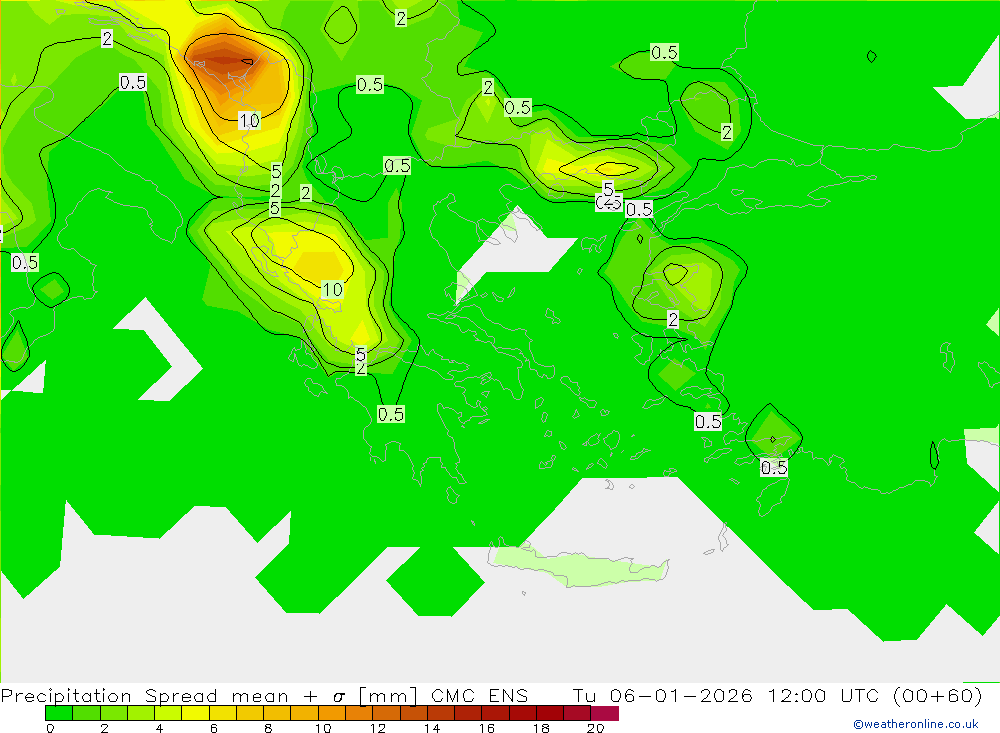Image resolution: width=1000 pixels, height=733 pixels.
Task: Click the 'Precipitation Spread mean + σ [mm]' title text
Action: [209, 695]
